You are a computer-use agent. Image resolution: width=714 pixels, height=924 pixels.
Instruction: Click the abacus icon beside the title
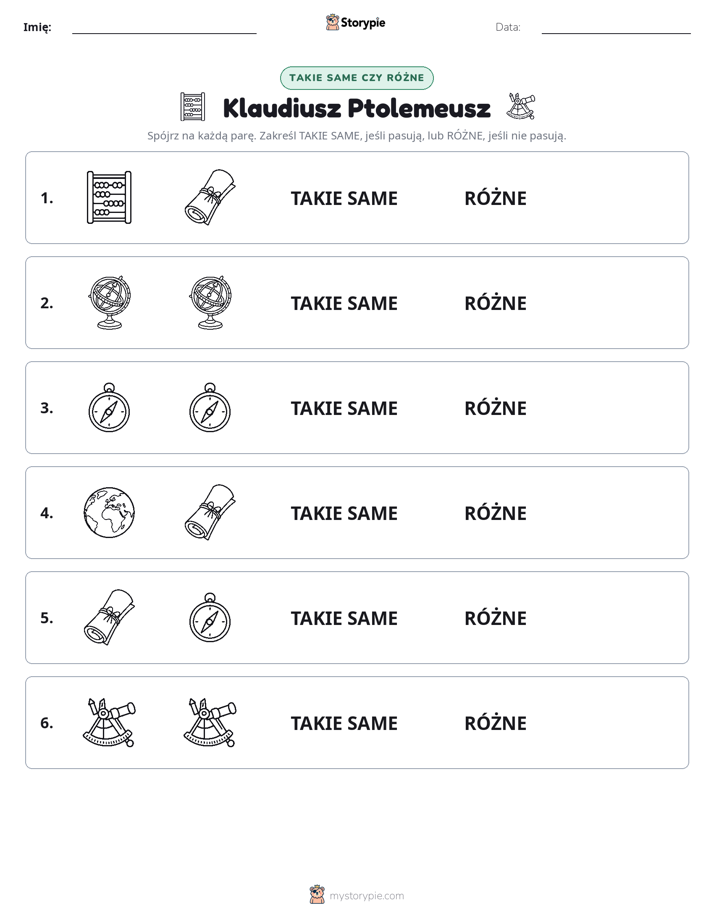[x=193, y=107]
